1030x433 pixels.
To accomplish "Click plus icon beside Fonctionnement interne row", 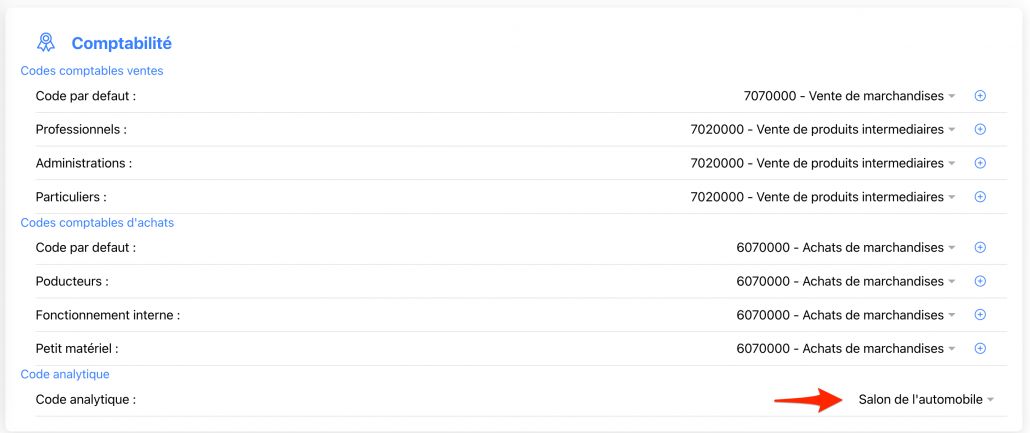I will click(980, 315).
